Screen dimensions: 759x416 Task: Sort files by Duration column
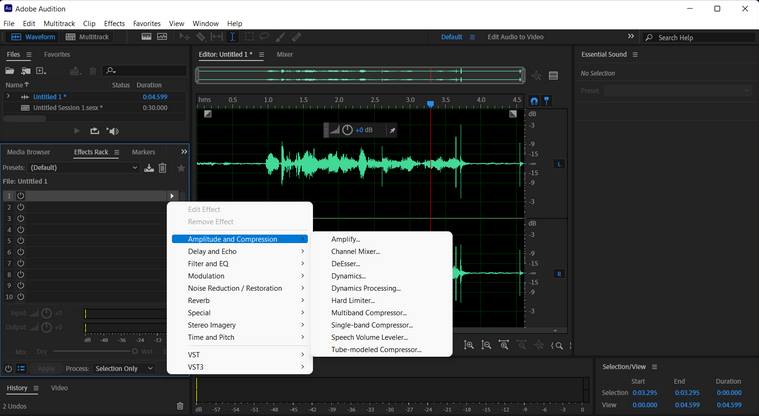[149, 85]
